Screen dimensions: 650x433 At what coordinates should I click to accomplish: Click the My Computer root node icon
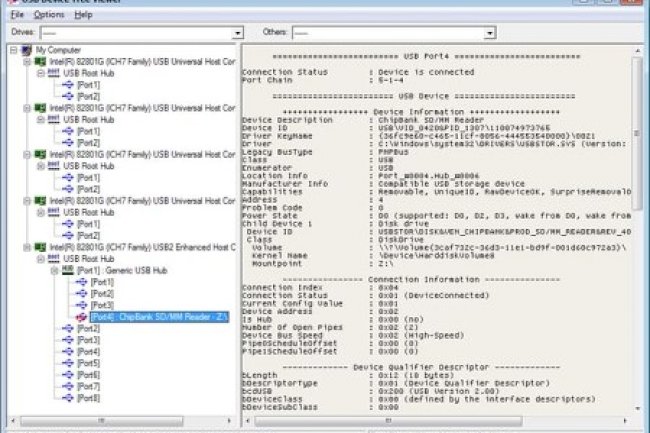[27, 49]
